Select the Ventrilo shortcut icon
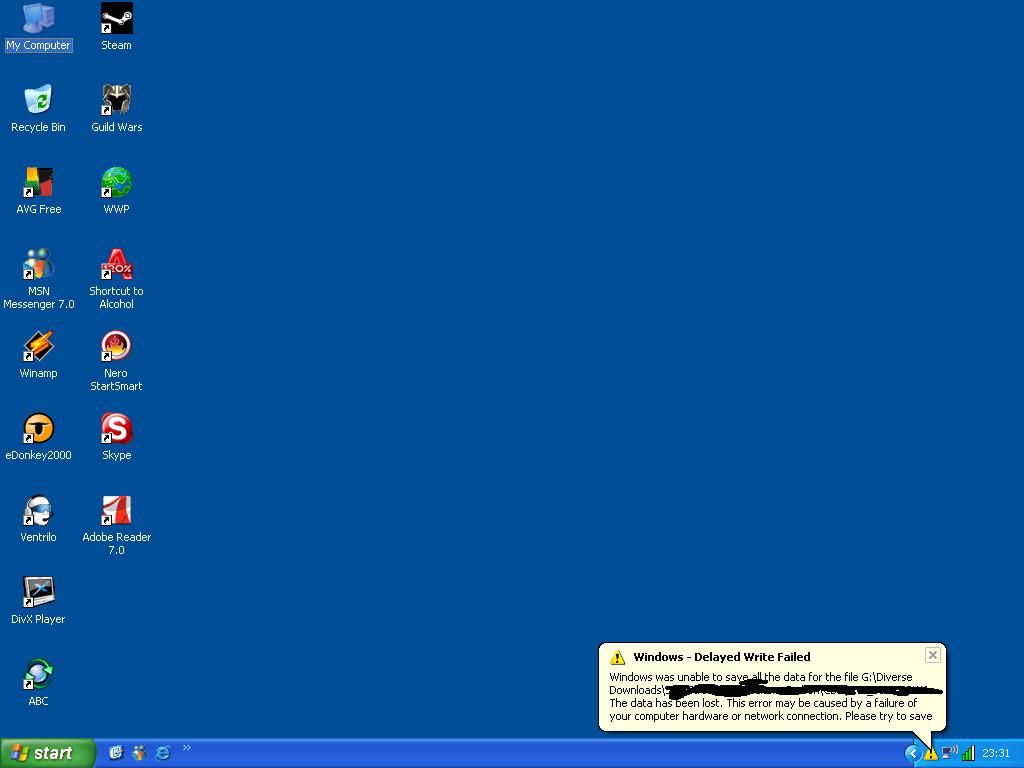 click(39, 519)
